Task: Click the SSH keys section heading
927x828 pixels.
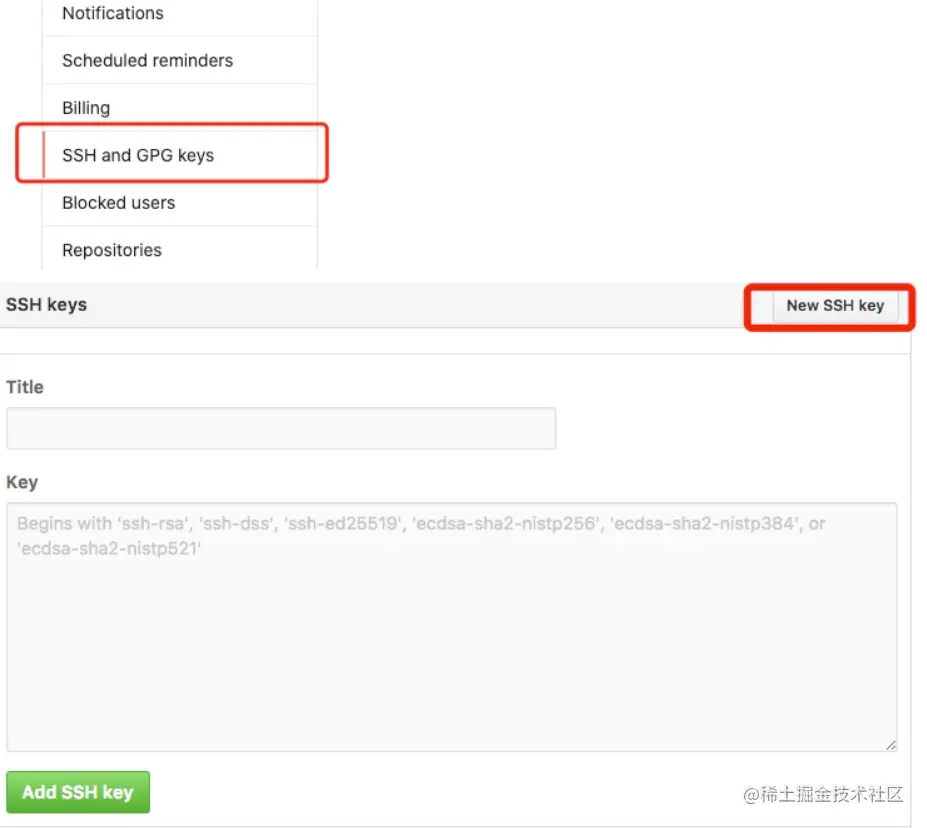Action: pyautogui.click(x=46, y=305)
